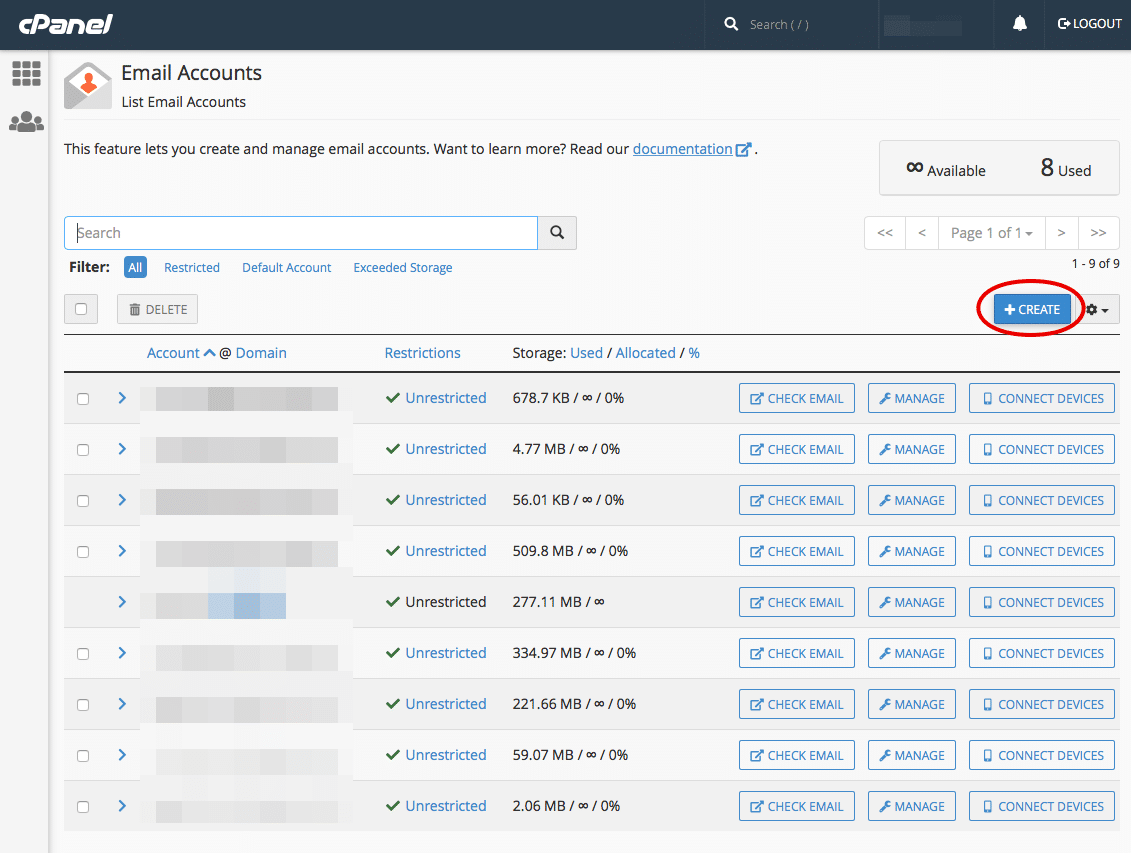Click the cPanel logo
This screenshot has width=1131, height=853.
[x=66, y=24]
